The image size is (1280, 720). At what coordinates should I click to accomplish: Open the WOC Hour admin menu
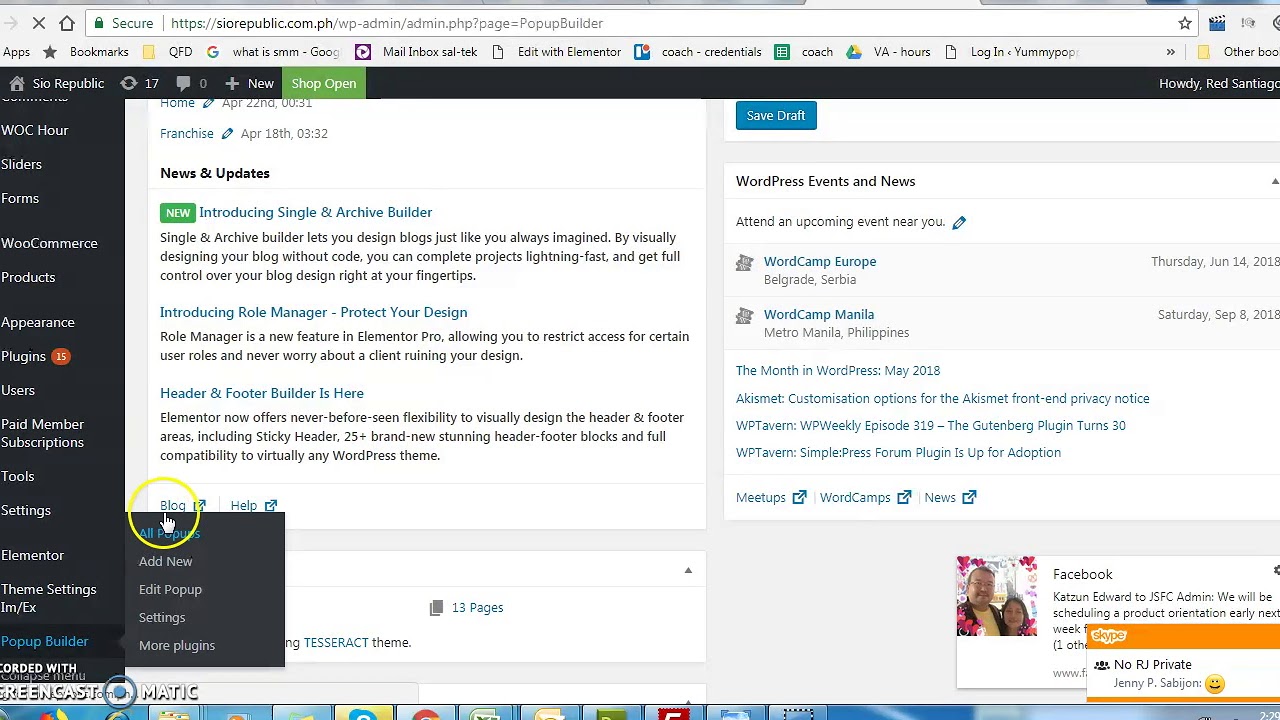tap(35, 130)
